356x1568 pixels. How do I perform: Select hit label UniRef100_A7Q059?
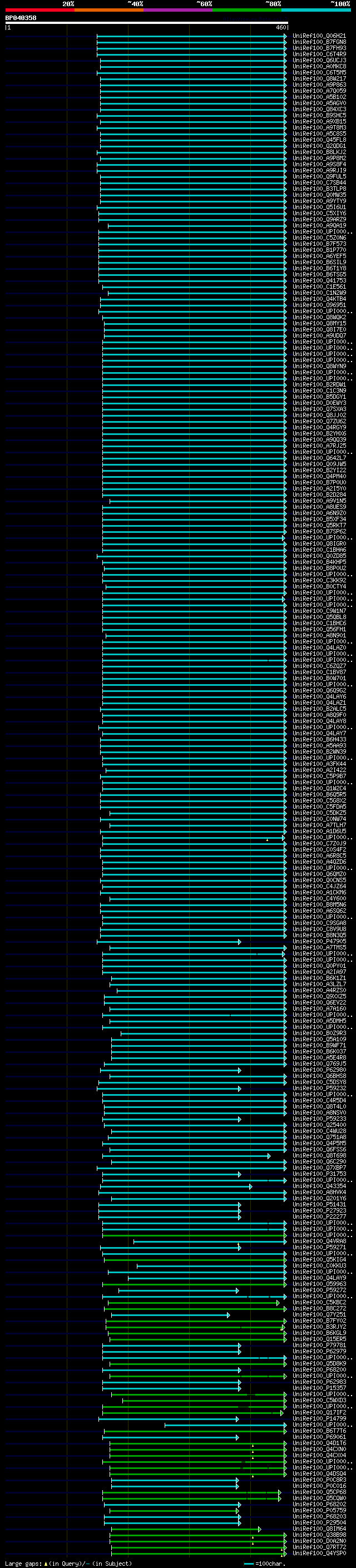point(319,91)
